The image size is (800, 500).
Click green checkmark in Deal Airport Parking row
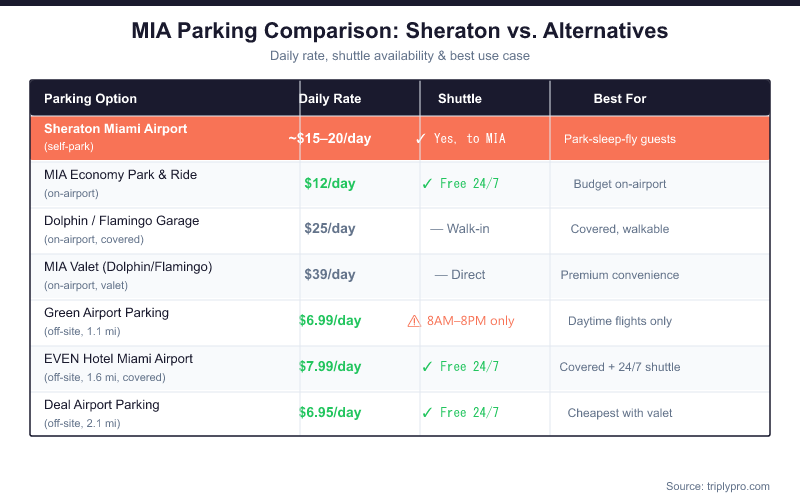click(427, 413)
